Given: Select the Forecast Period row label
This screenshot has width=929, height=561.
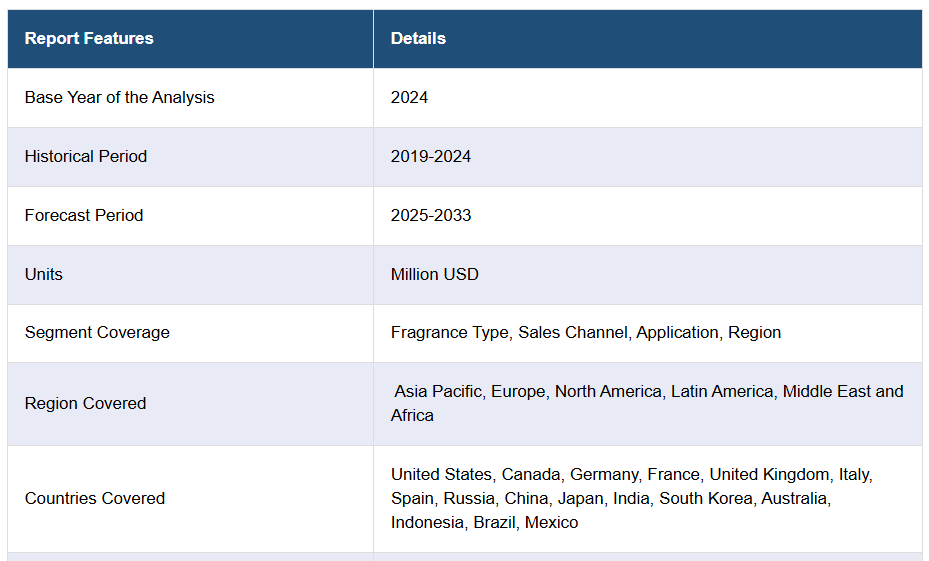Looking at the screenshot, I should [x=84, y=216].
